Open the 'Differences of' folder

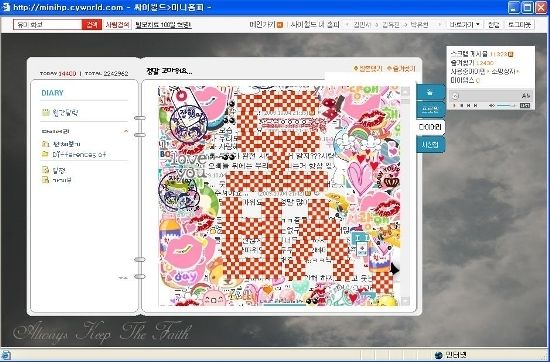[74, 154]
